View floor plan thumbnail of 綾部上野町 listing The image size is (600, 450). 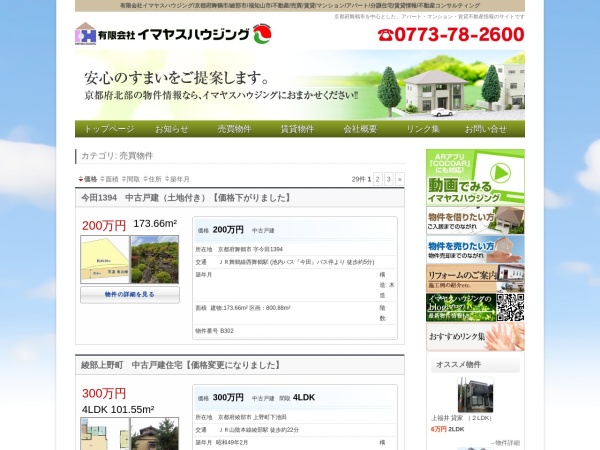105,434
